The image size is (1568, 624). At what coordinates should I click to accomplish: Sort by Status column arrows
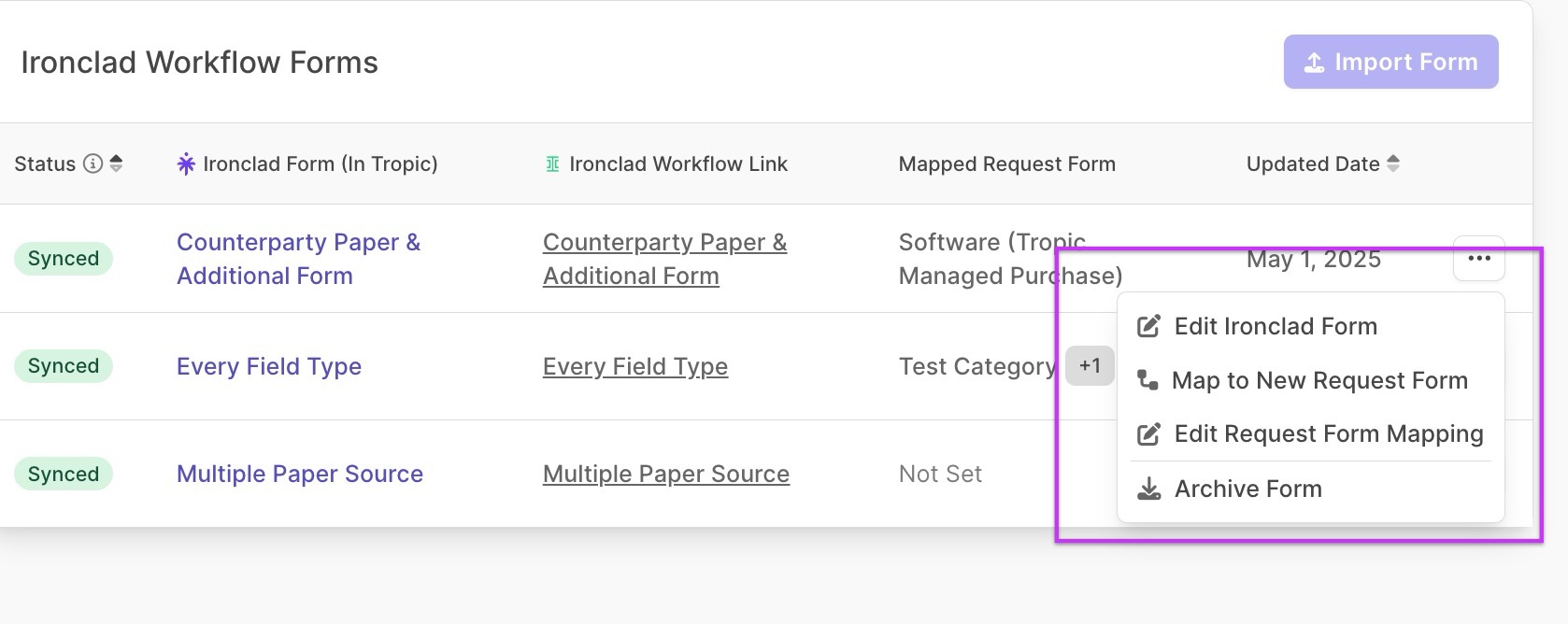tap(116, 164)
